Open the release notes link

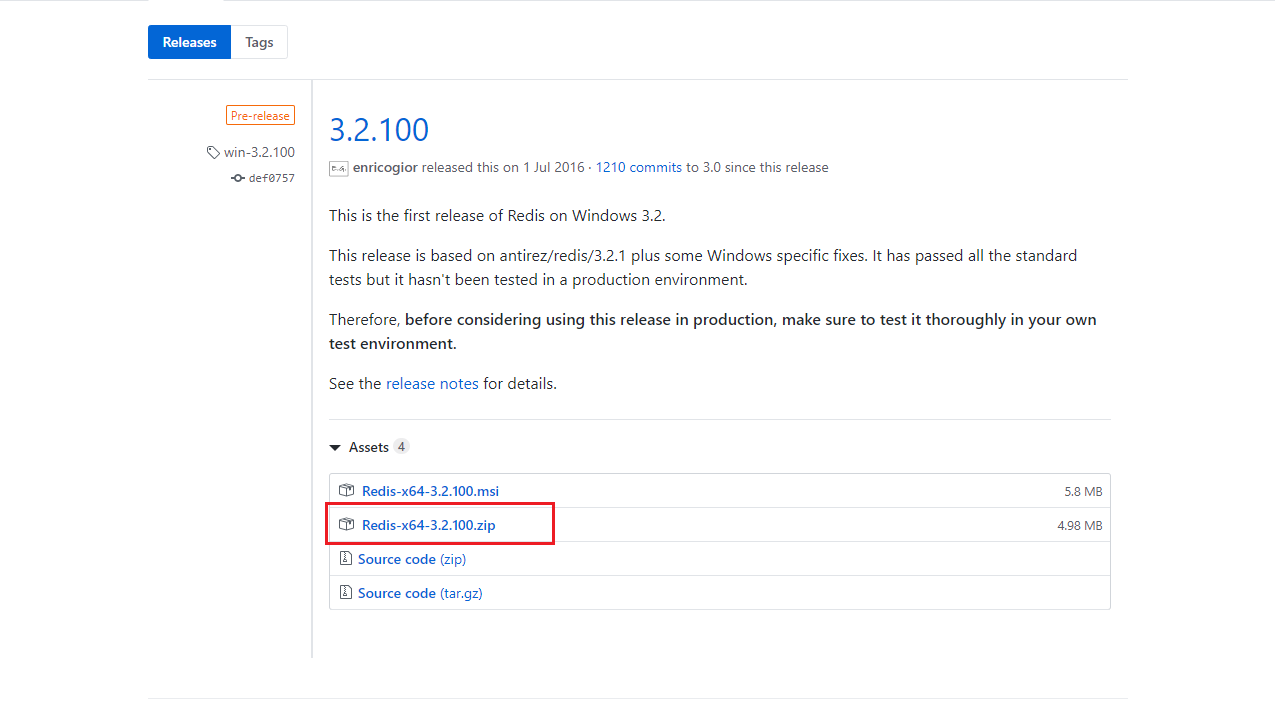[x=432, y=384]
